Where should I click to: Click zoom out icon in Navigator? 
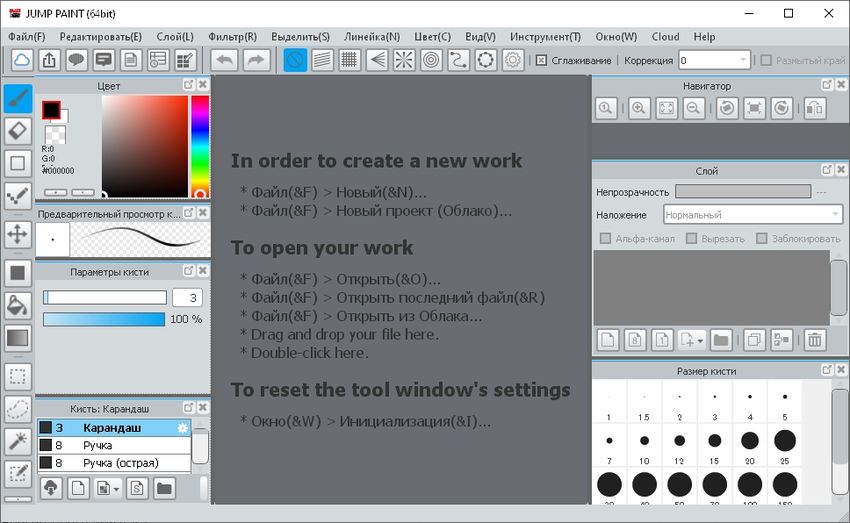pyautogui.click(x=693, y=108)
